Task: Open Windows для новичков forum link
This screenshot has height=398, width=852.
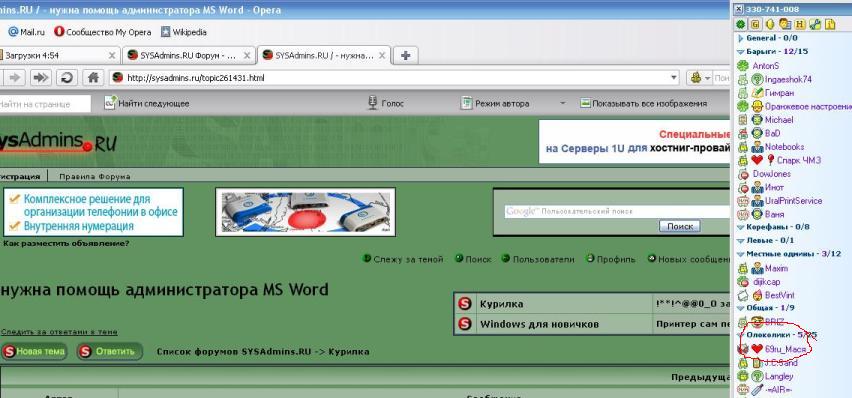Action: click(539, 325)
